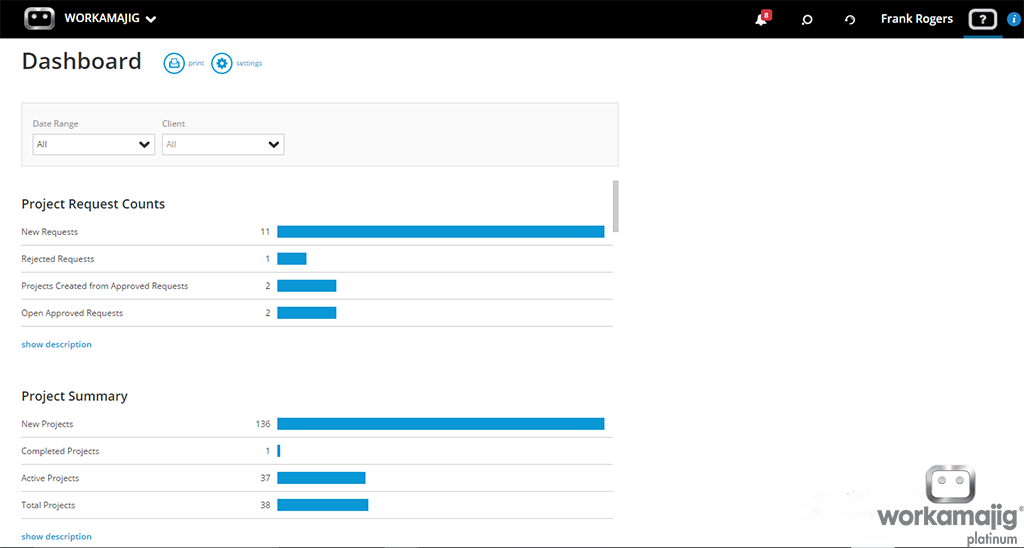Show description under Project Summary
Viewport: 1024px width, 548px height.
[x=56, y=536]
